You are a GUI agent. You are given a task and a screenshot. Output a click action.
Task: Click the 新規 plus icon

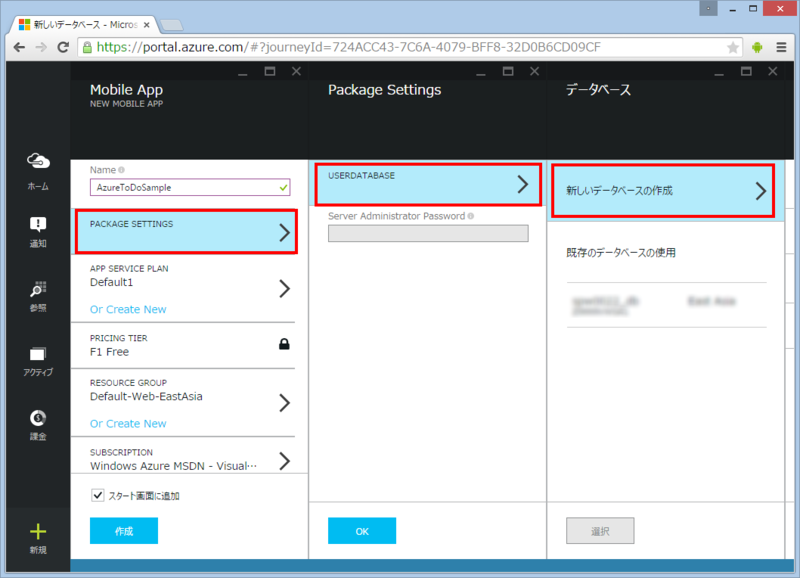(38, 532)
